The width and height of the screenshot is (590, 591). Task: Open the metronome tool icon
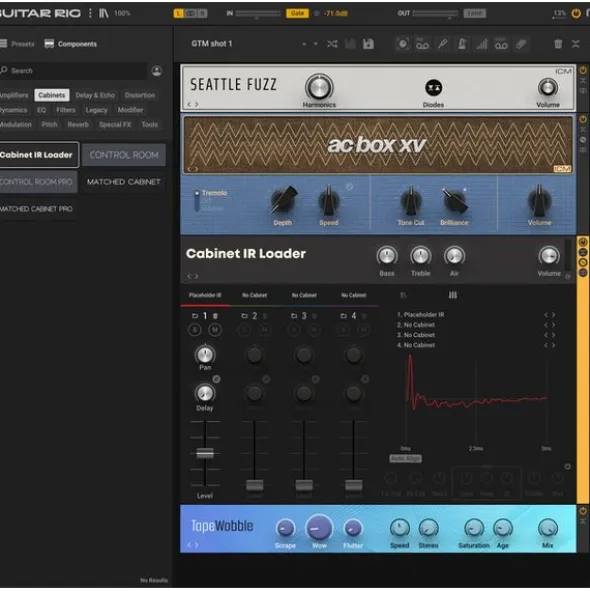[462, 44]
